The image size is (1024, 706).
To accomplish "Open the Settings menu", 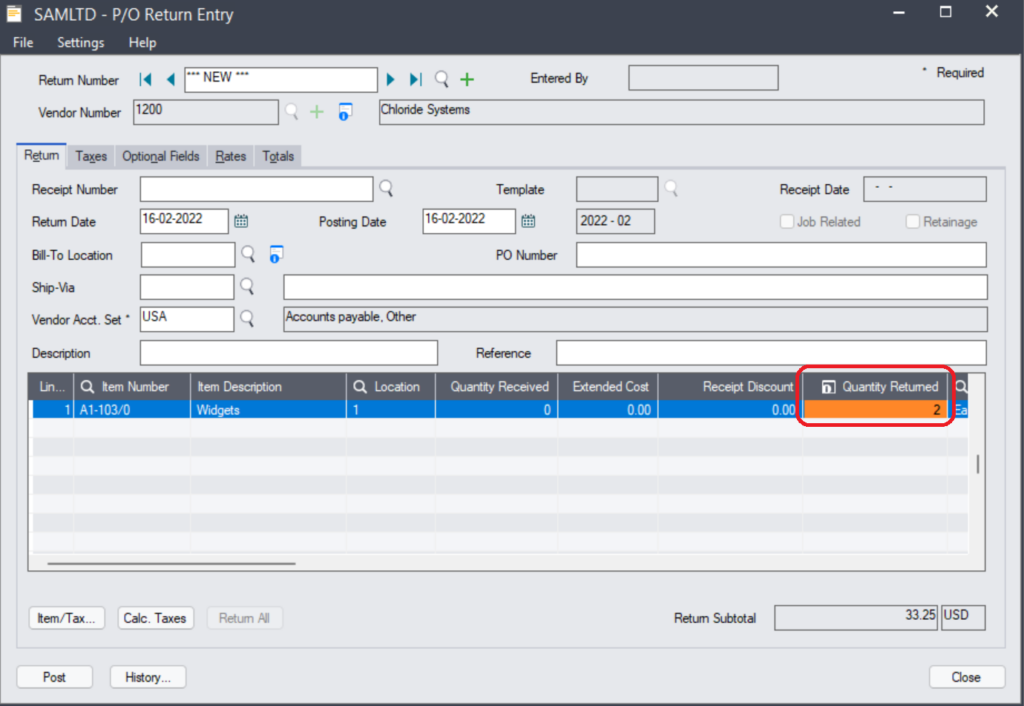I will tap(80, 43).
